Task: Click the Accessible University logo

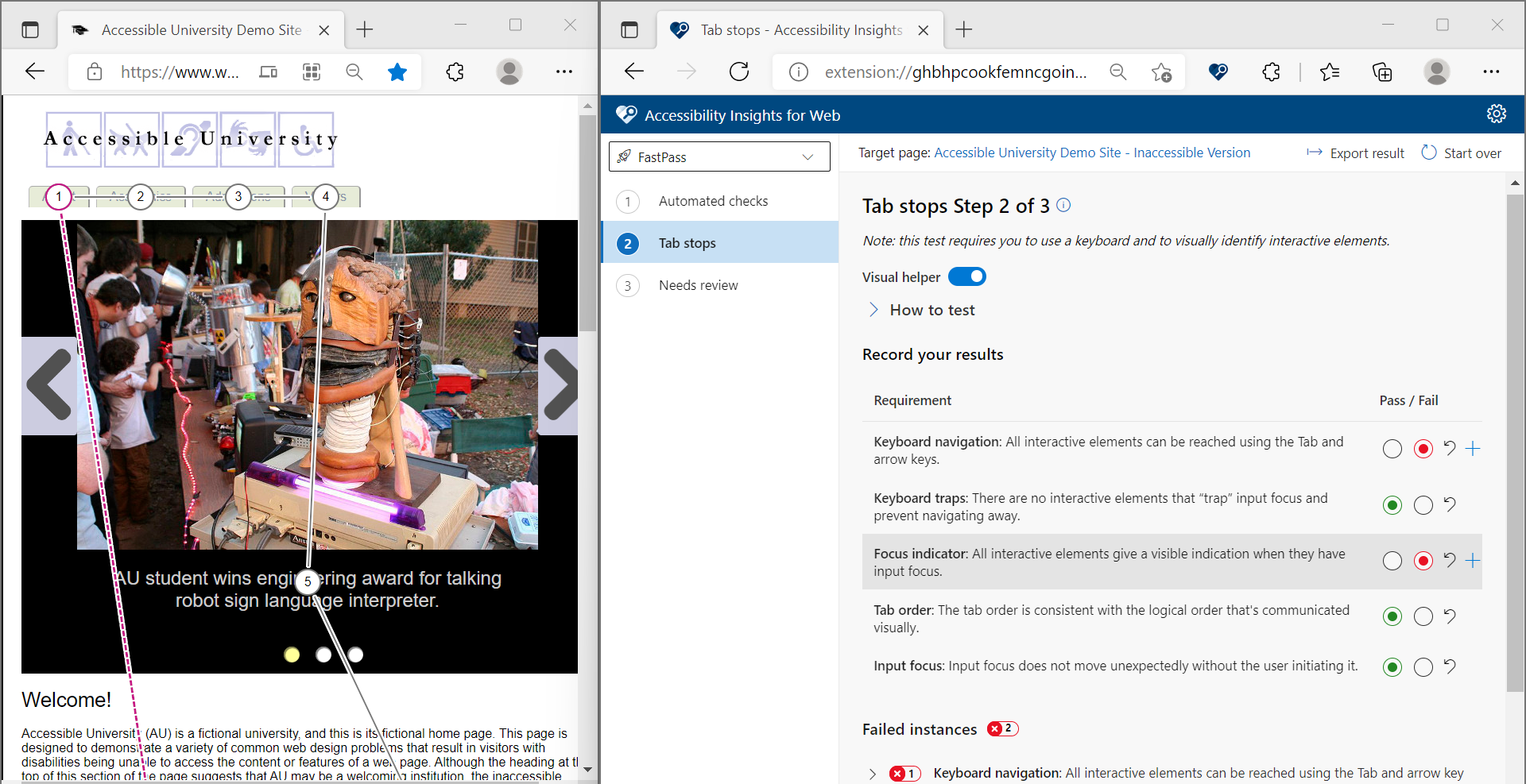Action: [191, 139]
